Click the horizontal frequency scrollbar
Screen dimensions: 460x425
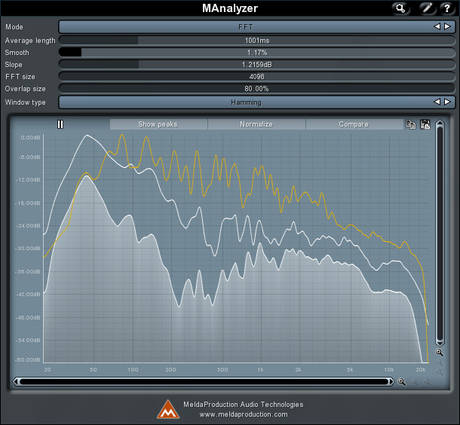[x=203, y=381]
